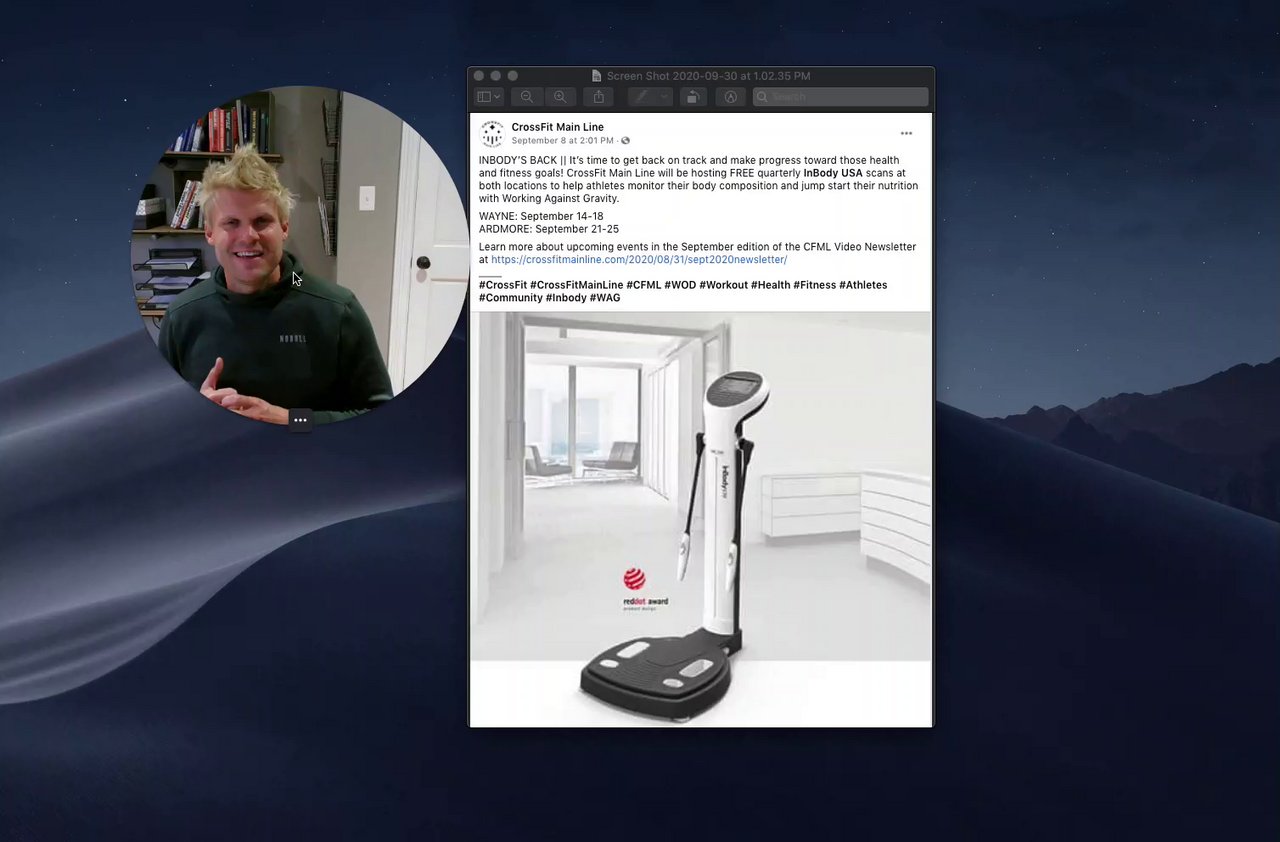Click the #CrossFit hashtag
1280x842 pixels.
click(x=503, y=285)
